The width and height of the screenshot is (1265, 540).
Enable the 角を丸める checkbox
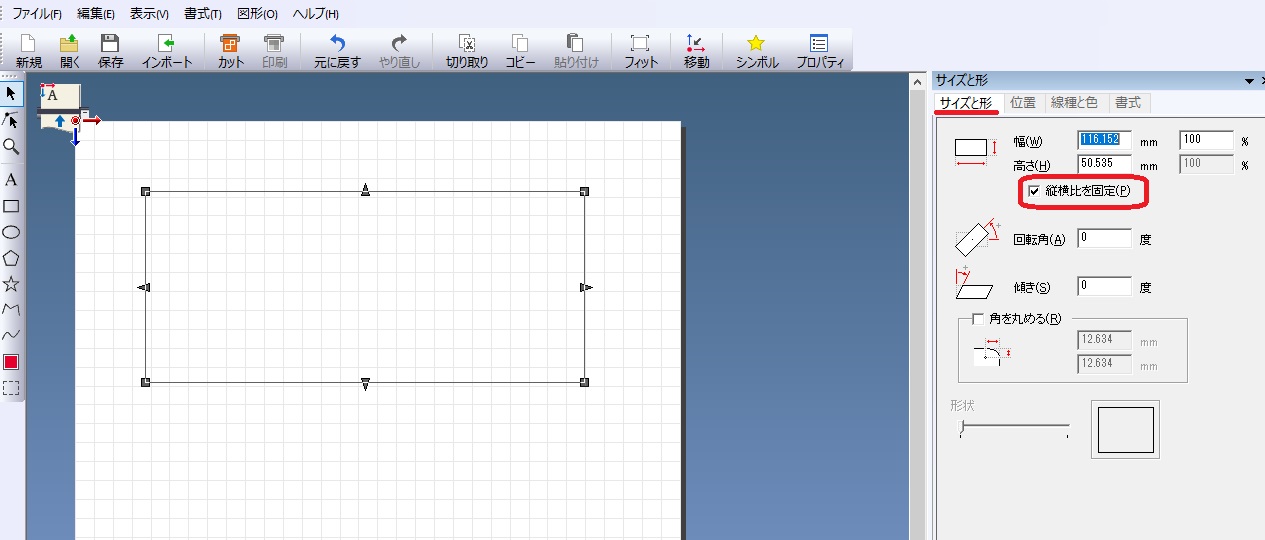(x=978, y=319)
